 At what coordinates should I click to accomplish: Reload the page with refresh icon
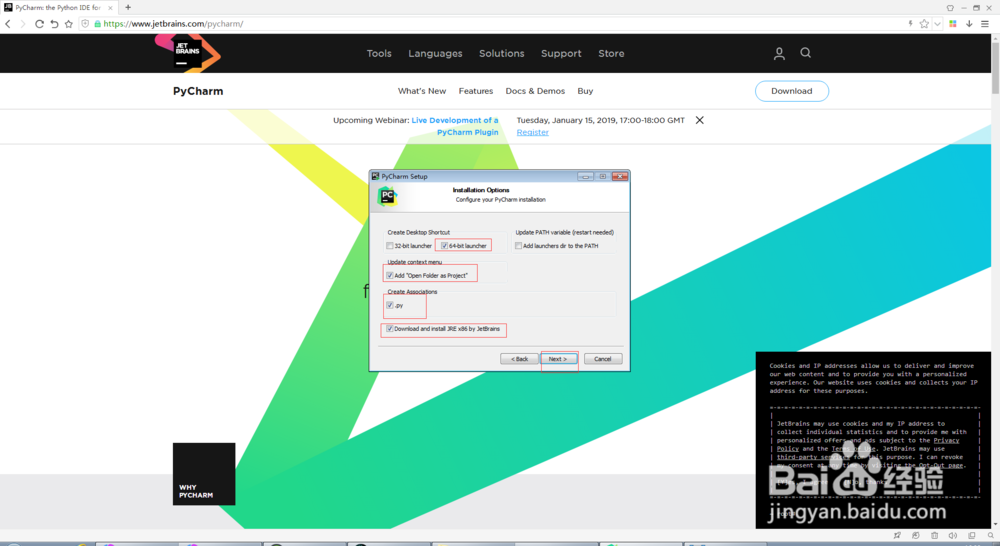39,24
